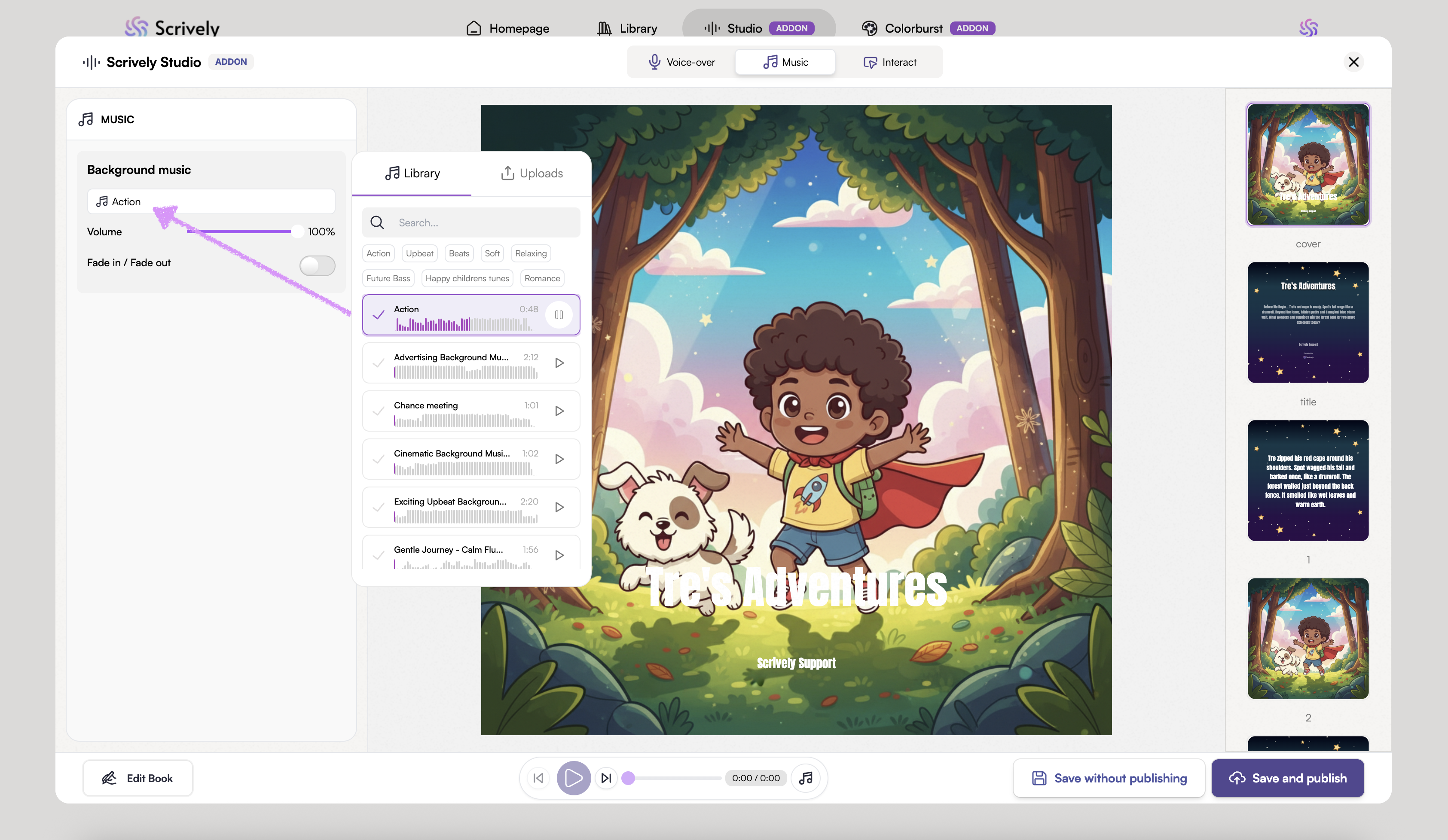Screen dimensions: 1448x840
Task: Open the Action background music selector
Action: (211, 201)
